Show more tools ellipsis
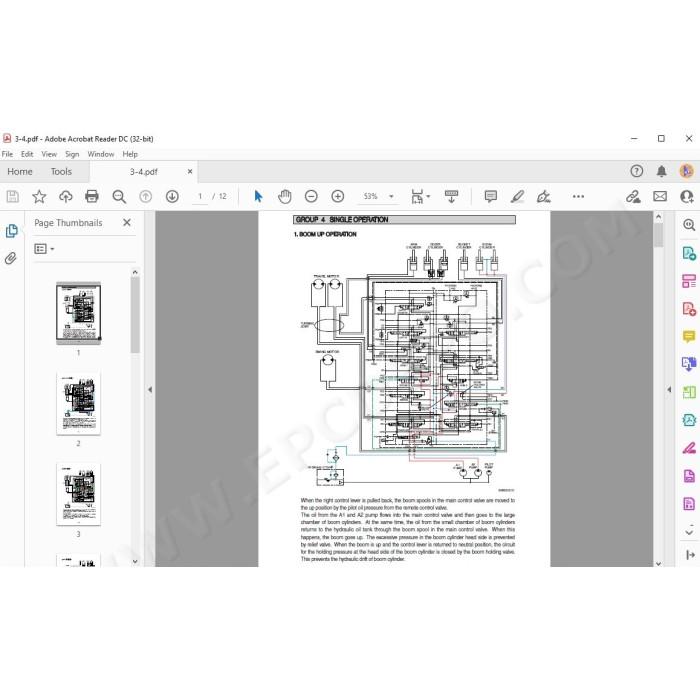Image resolution: width=700 pixels, height=700 pixels. point(578,196)
